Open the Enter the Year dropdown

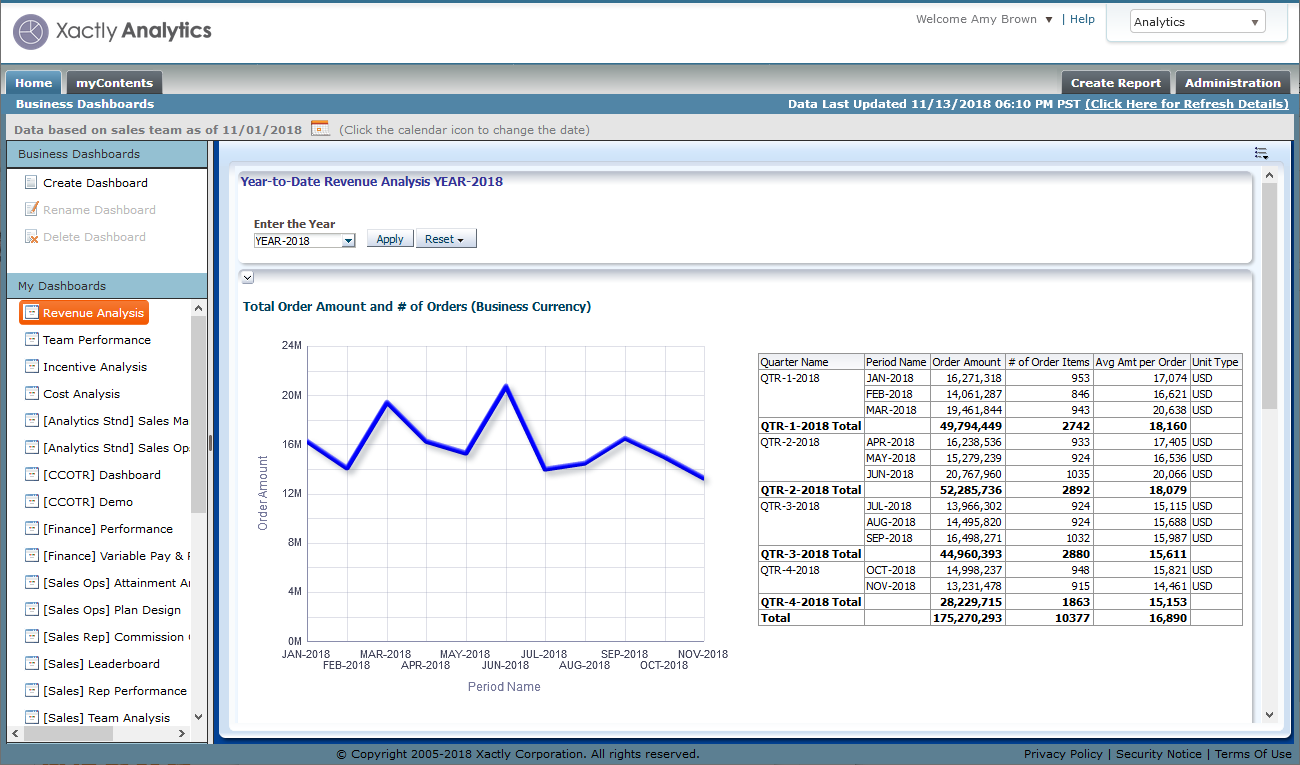click(x=347, y=240)
